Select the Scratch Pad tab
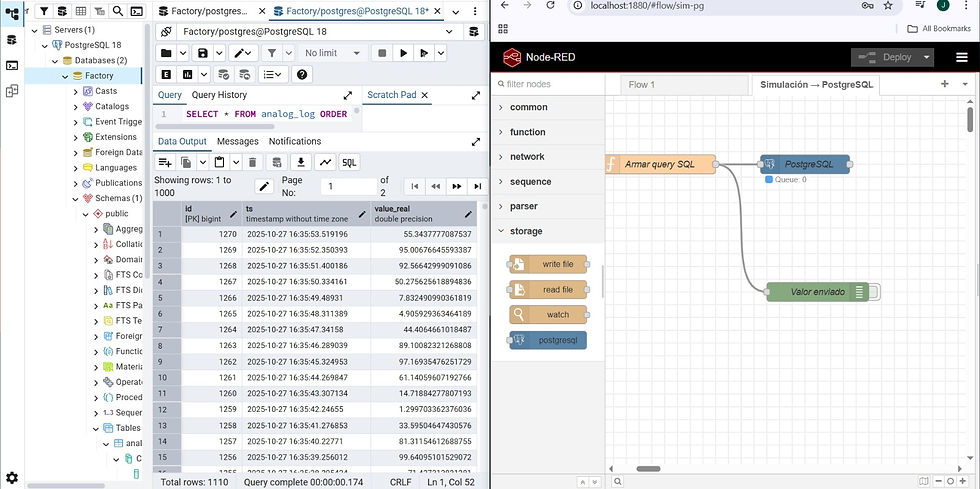980x489 pixels. [391, 95]
